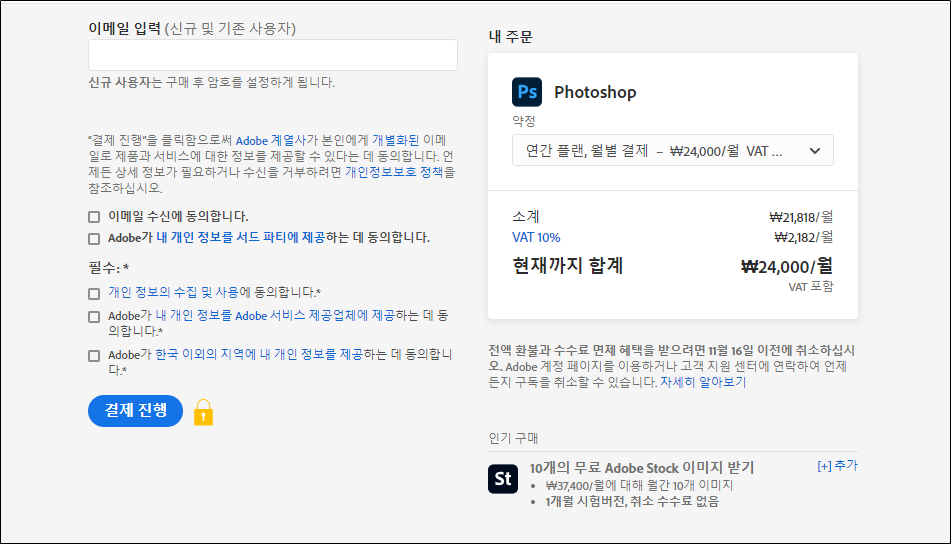The width and height of the screenshot is (951, 544).
Task: Click the ₩2,182/월 VAT amount
Action: (804, 238)
